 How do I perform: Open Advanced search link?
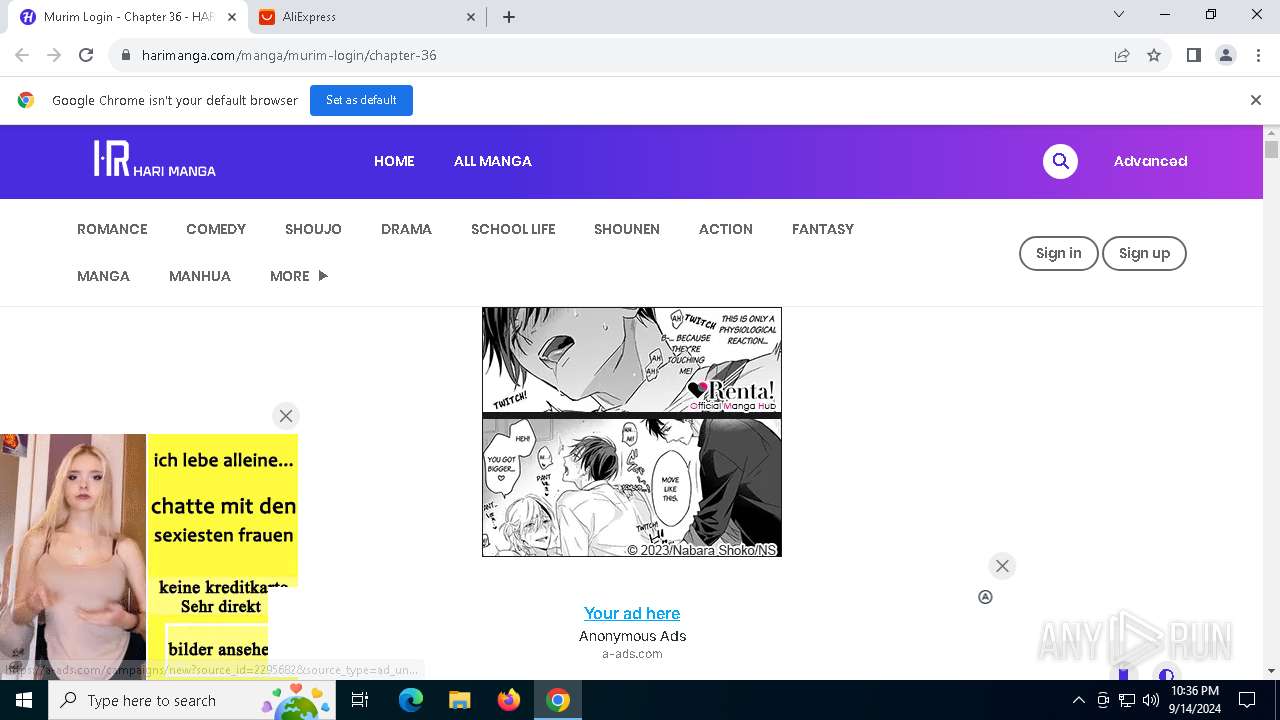1150,161
